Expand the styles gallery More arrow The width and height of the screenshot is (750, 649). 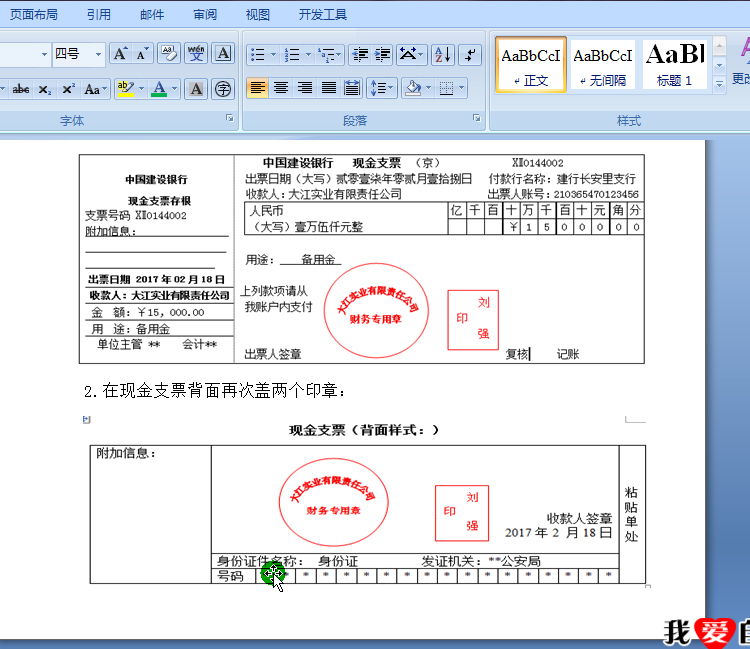point(719,84)
